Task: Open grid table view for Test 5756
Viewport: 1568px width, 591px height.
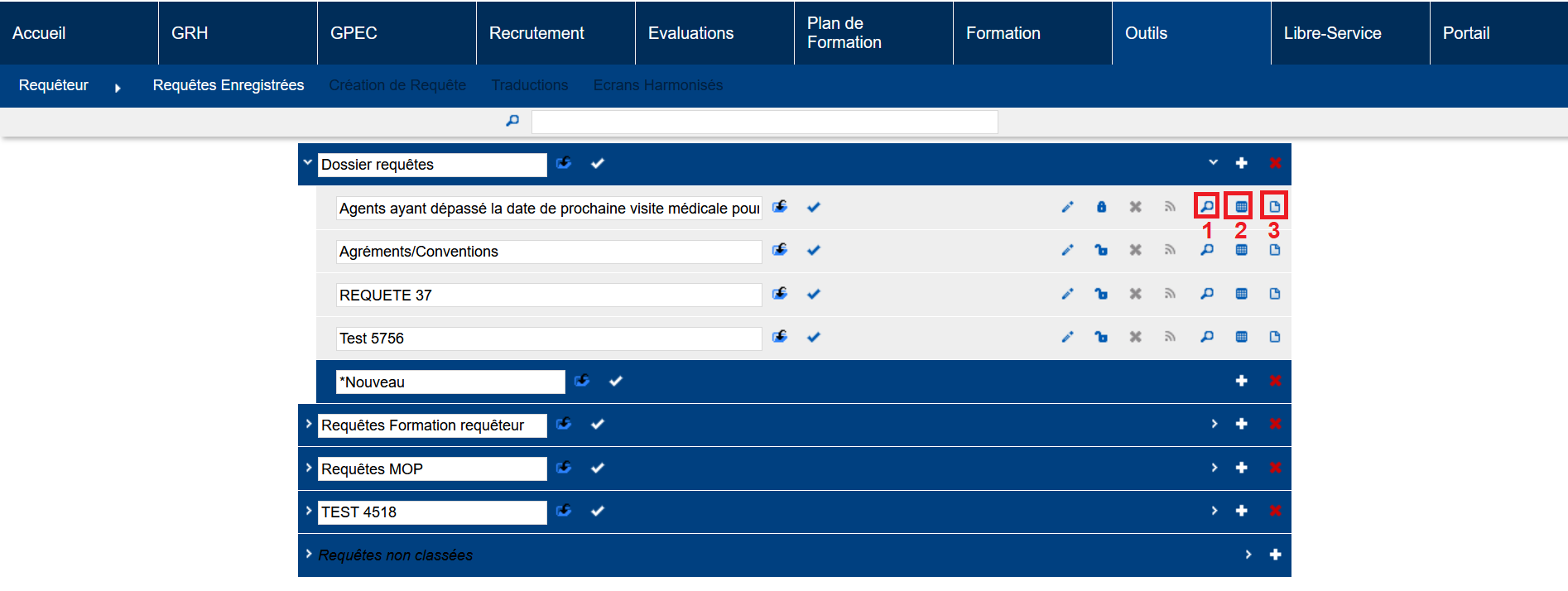Action: tap(1241, 337)
